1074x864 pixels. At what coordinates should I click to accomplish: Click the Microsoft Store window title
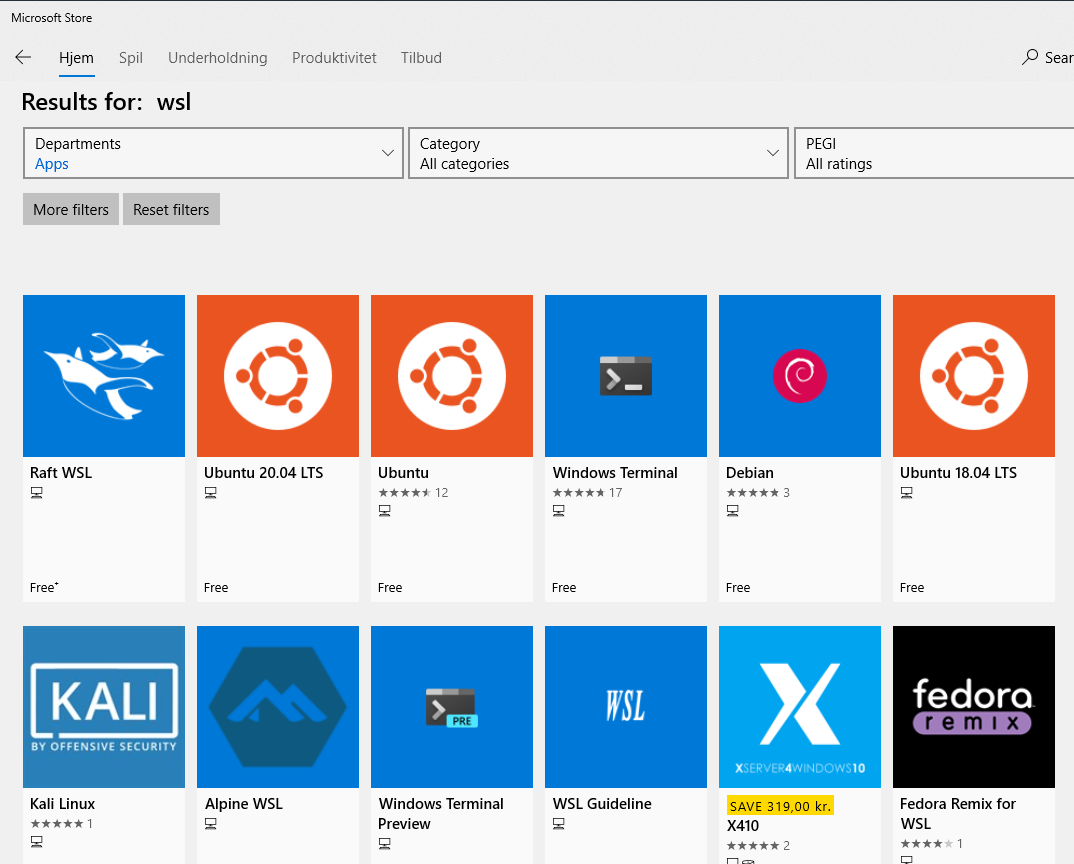tap(51, 18)
